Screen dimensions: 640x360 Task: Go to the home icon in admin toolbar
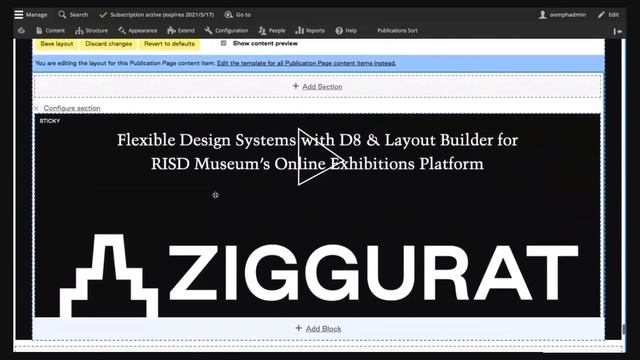(21, 31)
